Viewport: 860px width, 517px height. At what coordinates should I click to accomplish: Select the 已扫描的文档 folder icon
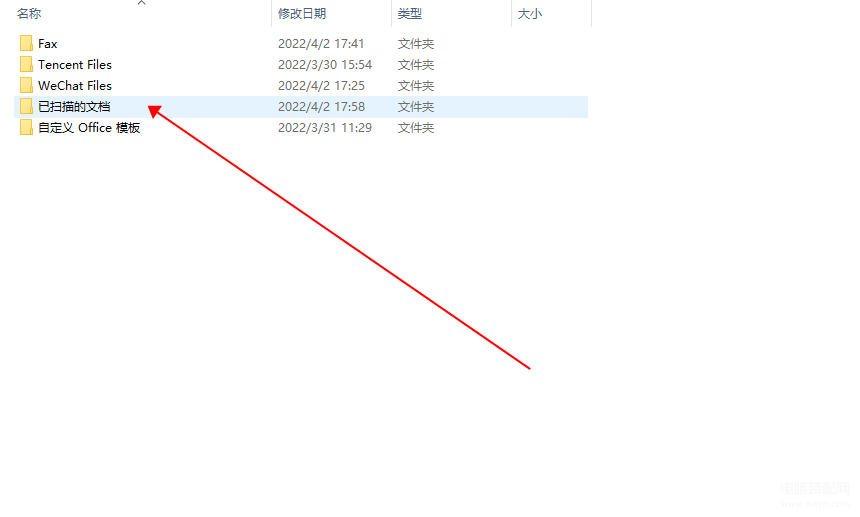click(26, 106)
